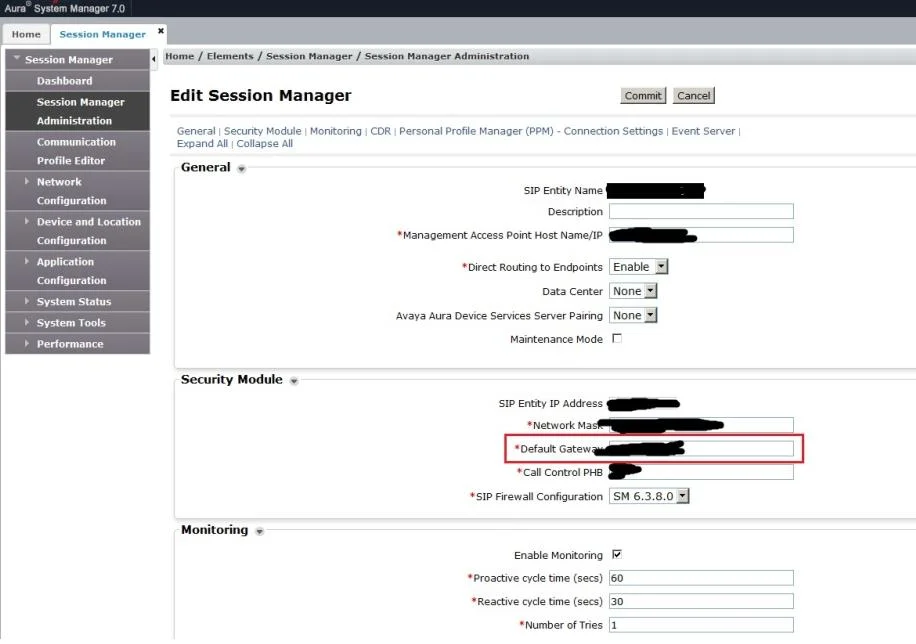Jump to Security Module section link
Screen dimensions: 916x644
tap(262, 131)
